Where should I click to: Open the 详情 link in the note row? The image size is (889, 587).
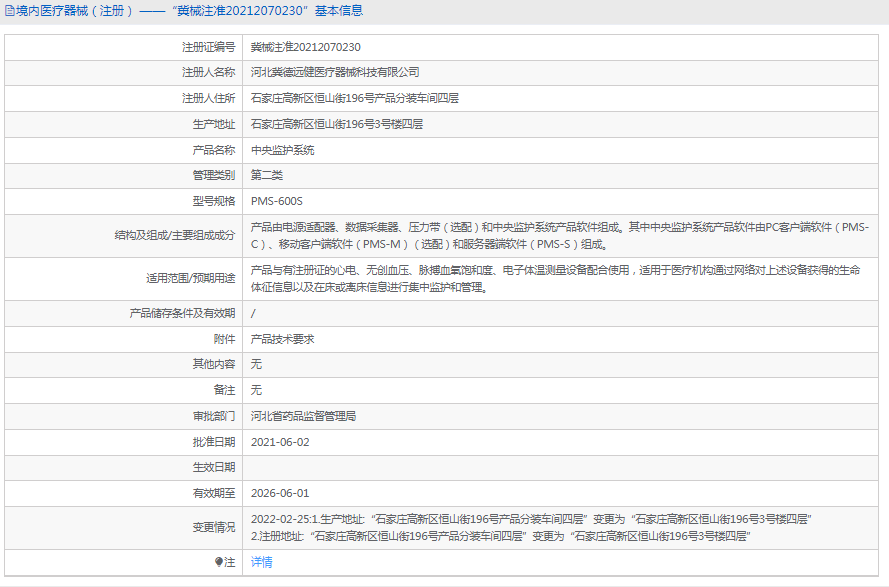coord(261,561)
